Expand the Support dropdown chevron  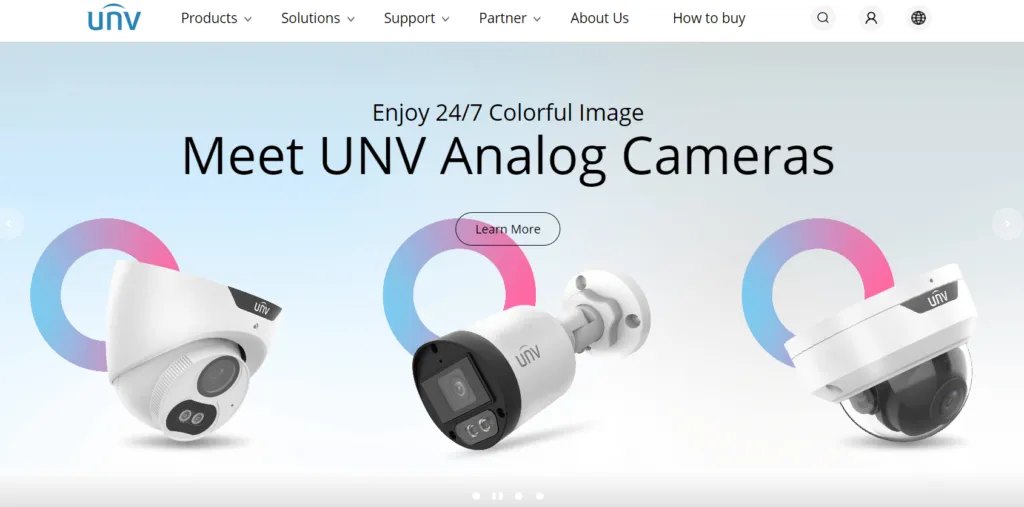445,20
